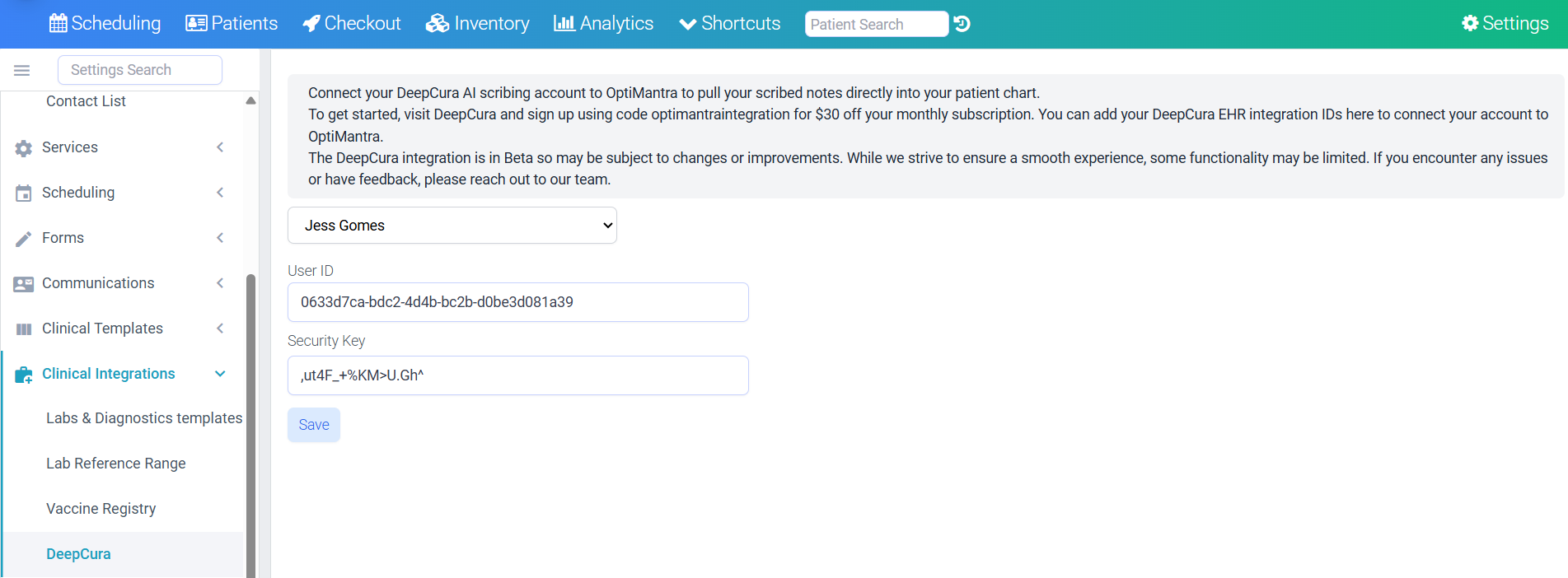Open the Patients tab in navbar
The height and width of the screenshot is (578, 1568).
click(x=232, y=23)
